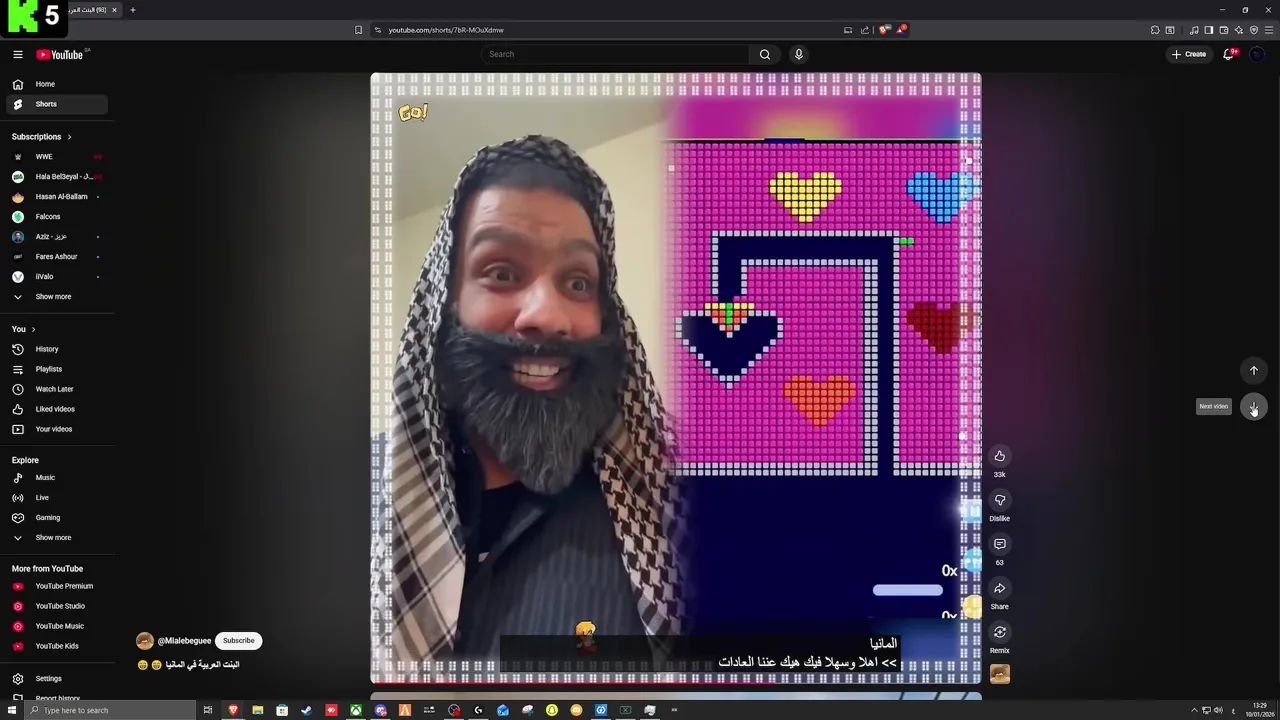Expand the You section chevron
This screenshot has width=1280, height=720.
(x=33, y=329)
